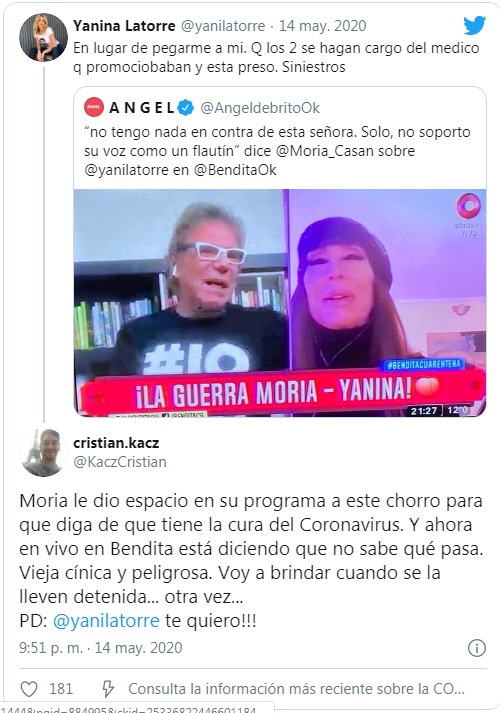Open the cristian.kacz display name

116,442
